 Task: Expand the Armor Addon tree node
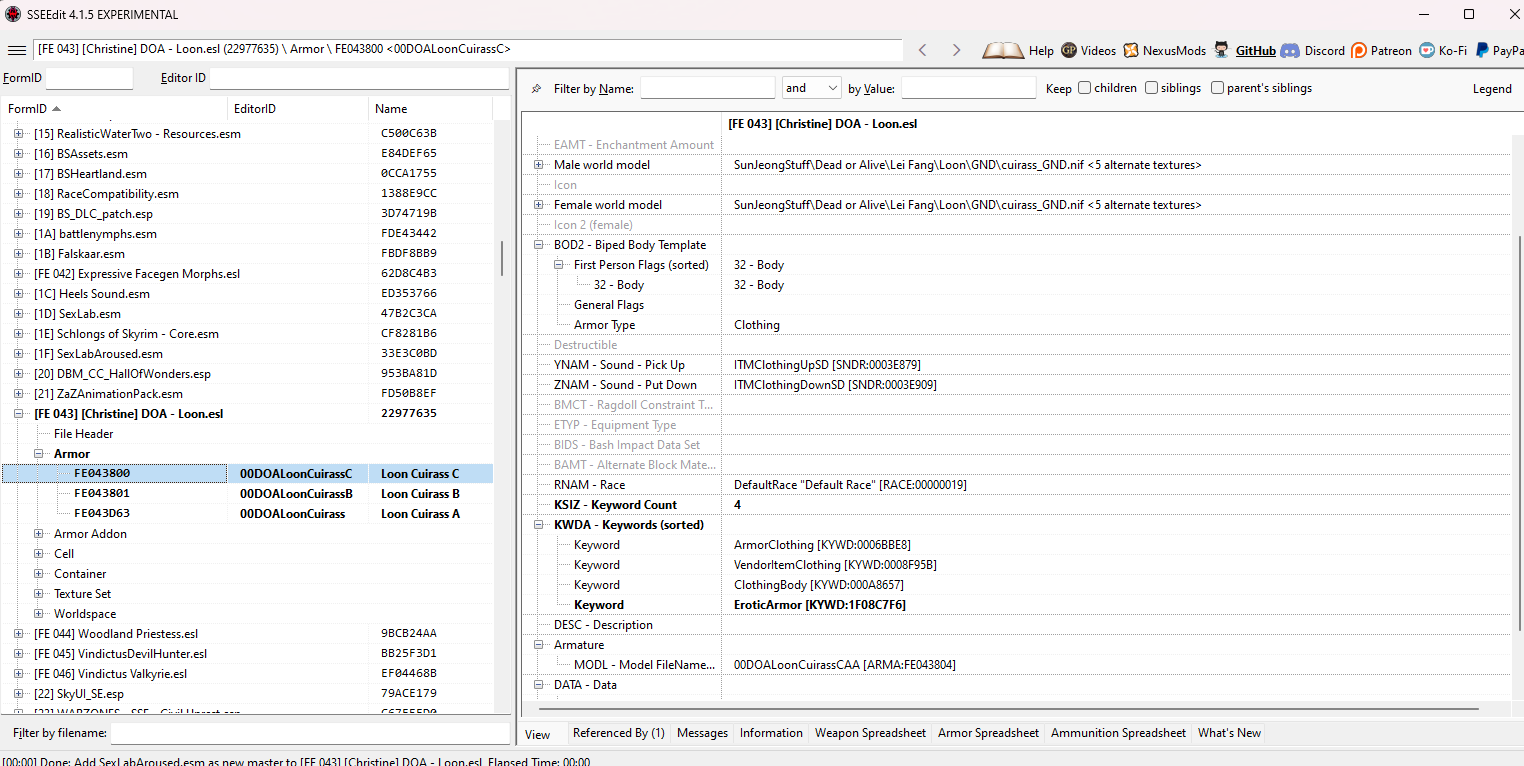40,534
